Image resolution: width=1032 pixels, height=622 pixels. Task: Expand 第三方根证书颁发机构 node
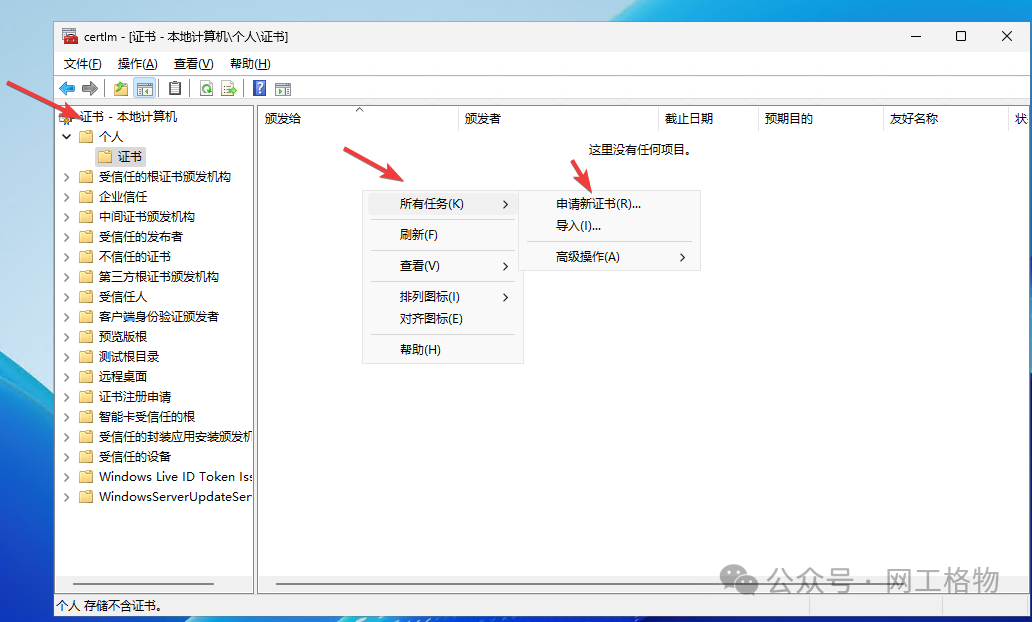coord(66,277)
